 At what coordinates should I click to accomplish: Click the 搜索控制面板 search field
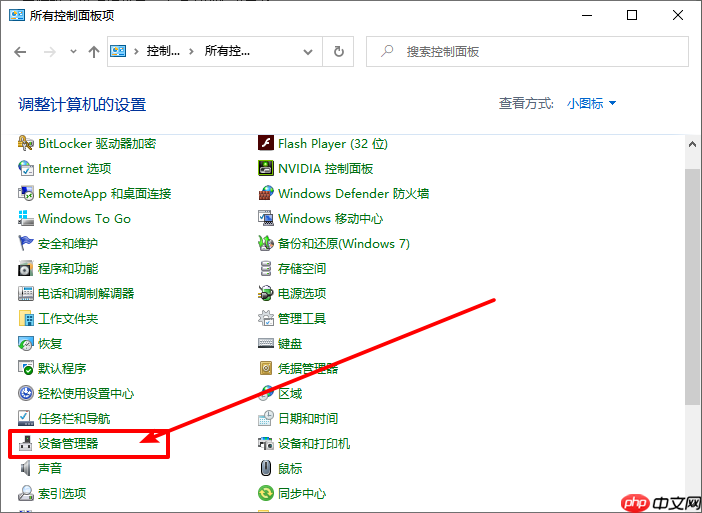click(527, 52)
